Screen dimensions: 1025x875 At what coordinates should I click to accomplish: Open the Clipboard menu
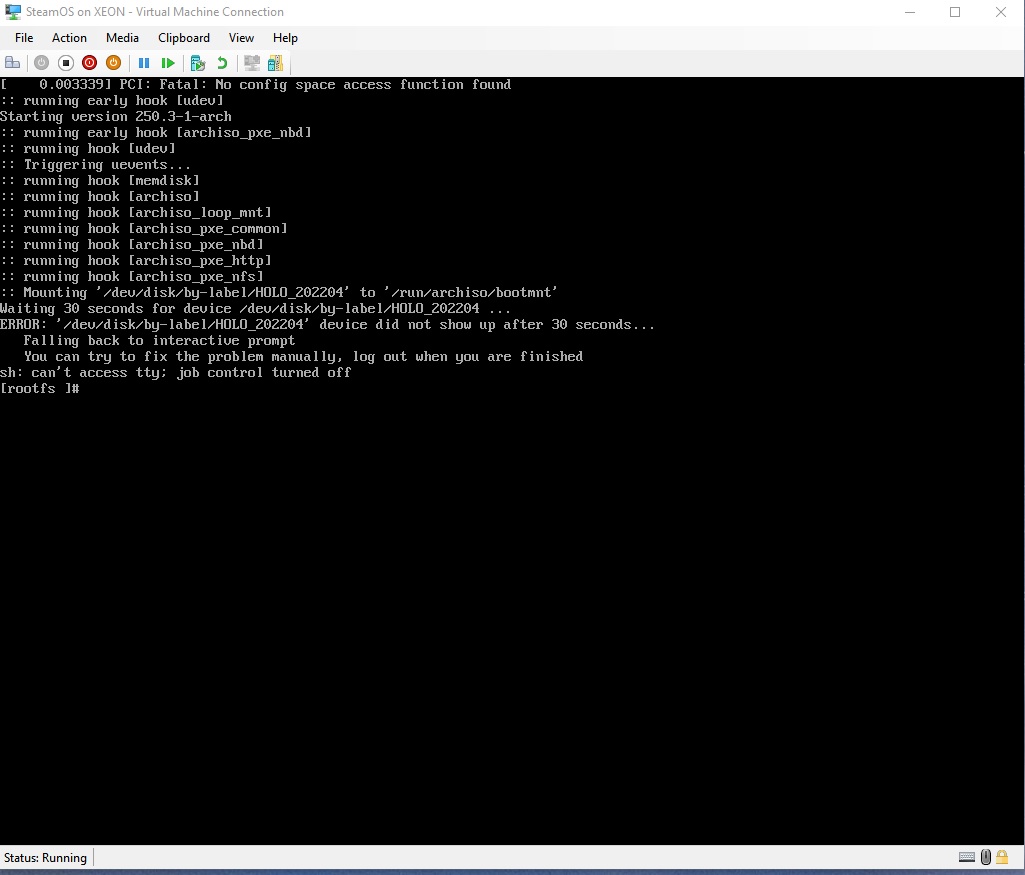pos(183,38)
